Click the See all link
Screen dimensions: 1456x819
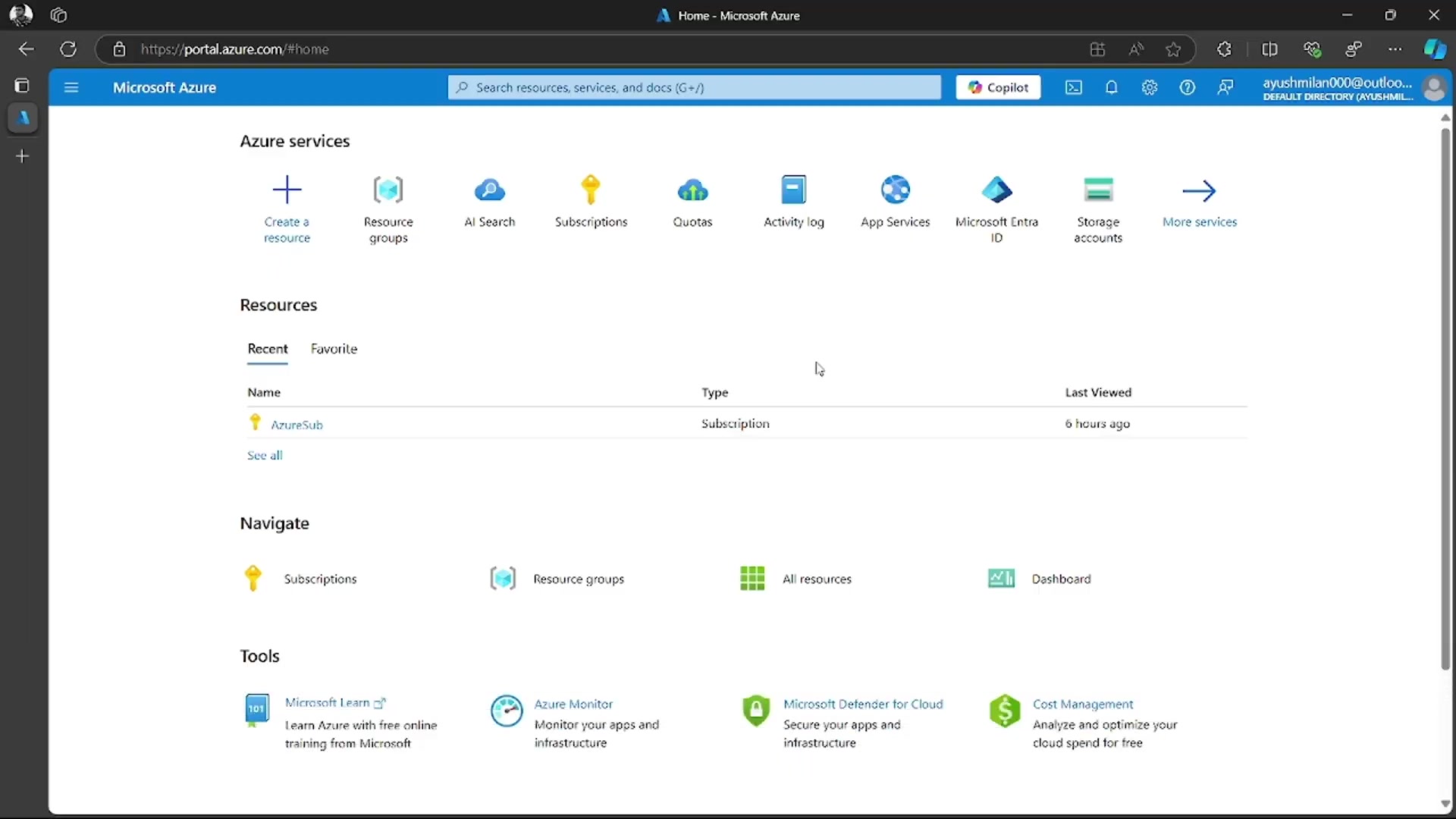pos(264,455)
